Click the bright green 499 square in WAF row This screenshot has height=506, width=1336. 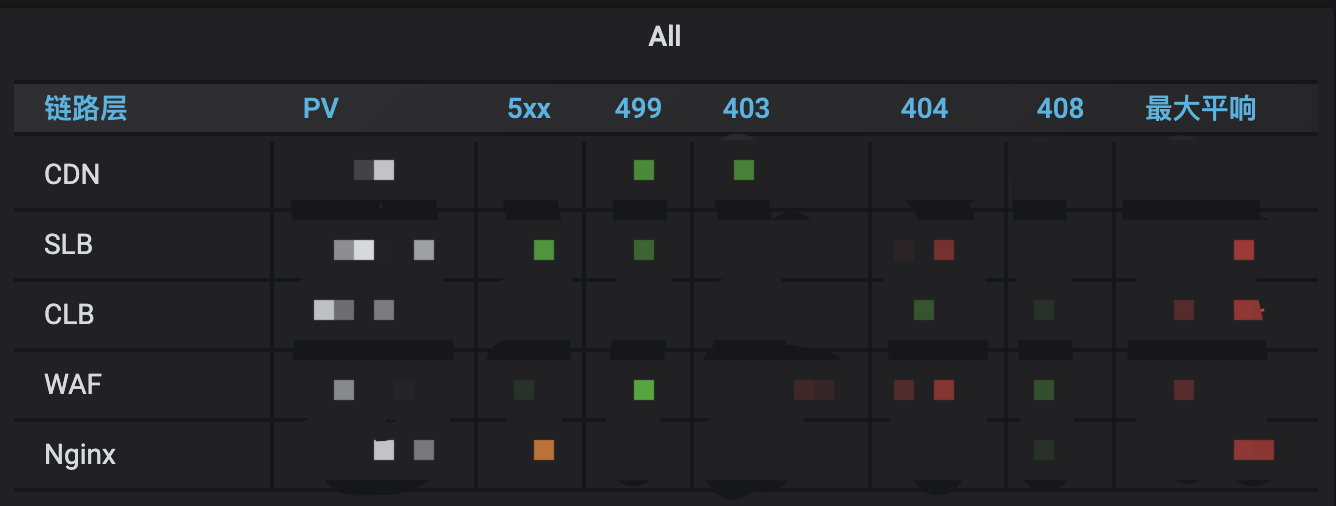click(644, 390)
